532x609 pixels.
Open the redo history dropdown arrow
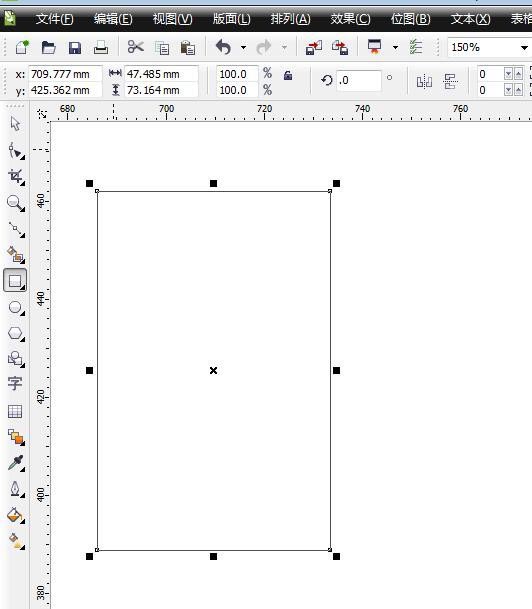tap(285, 47)
